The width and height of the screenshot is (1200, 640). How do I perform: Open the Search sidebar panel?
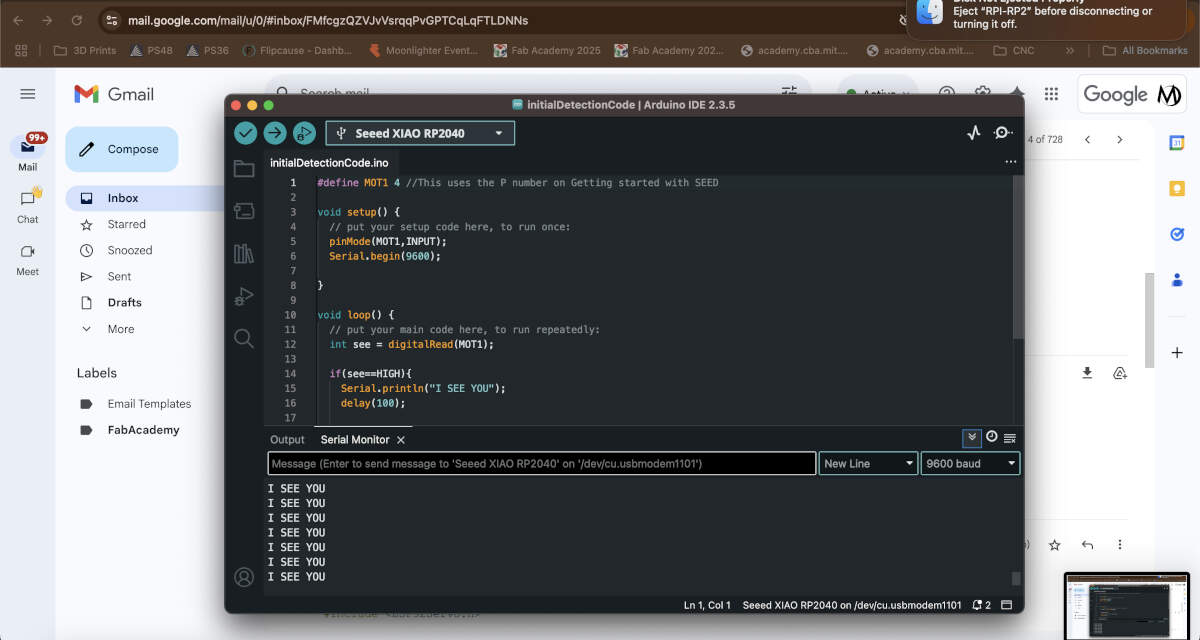tap(244, 338)
